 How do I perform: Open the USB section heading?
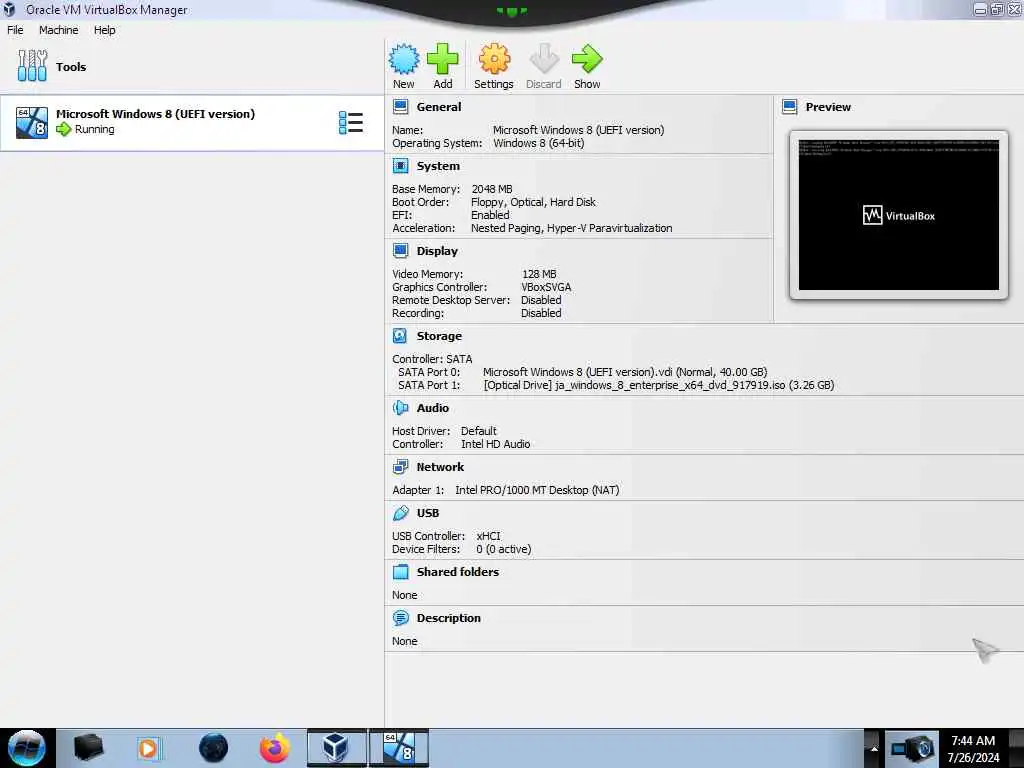(x=428, y=513)
